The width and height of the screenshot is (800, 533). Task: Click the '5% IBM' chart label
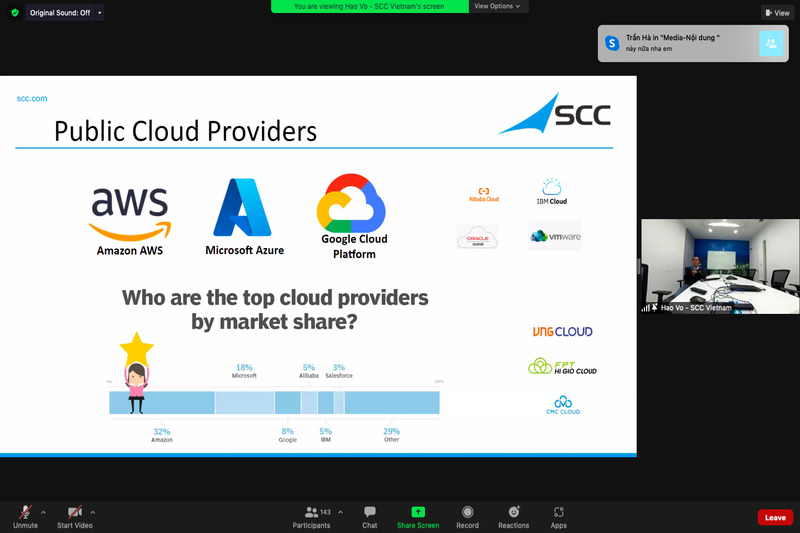coord(326,435)
